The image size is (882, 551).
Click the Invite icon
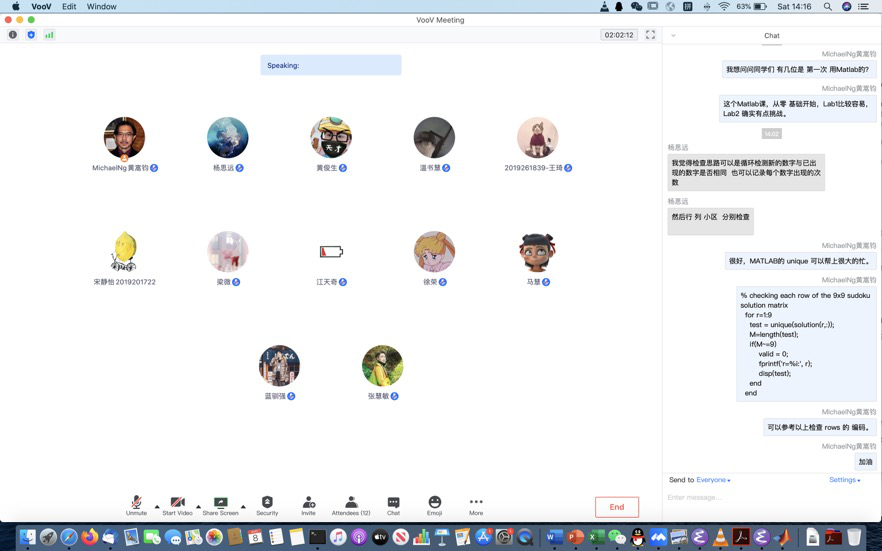click(x=308, y=503)
